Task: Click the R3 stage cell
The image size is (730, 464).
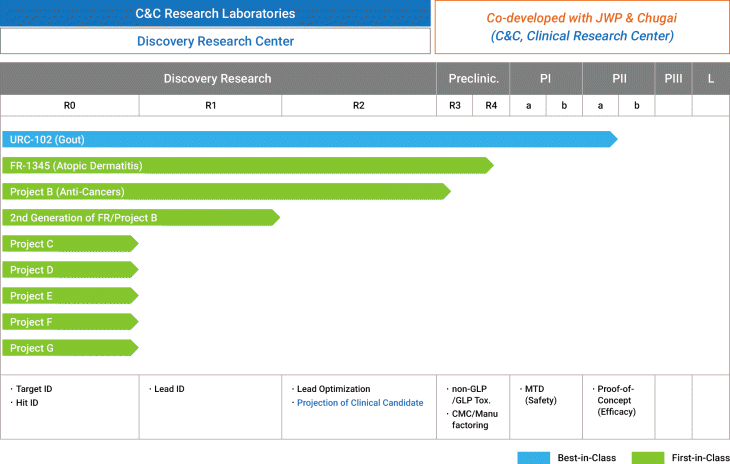Action: tap(454, 106)
